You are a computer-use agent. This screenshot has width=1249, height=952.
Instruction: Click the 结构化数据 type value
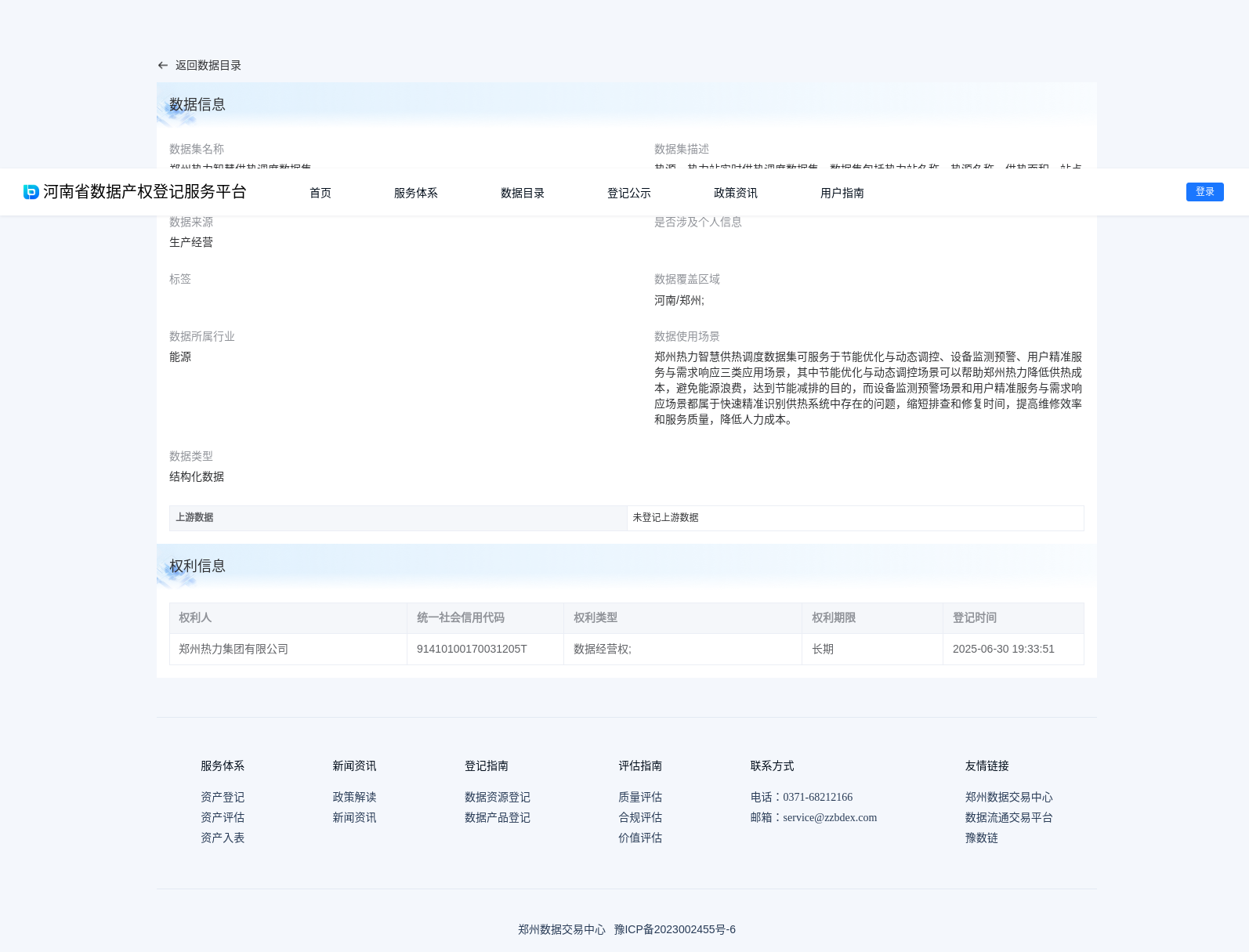pyautogui.click(x=197, y=476)
